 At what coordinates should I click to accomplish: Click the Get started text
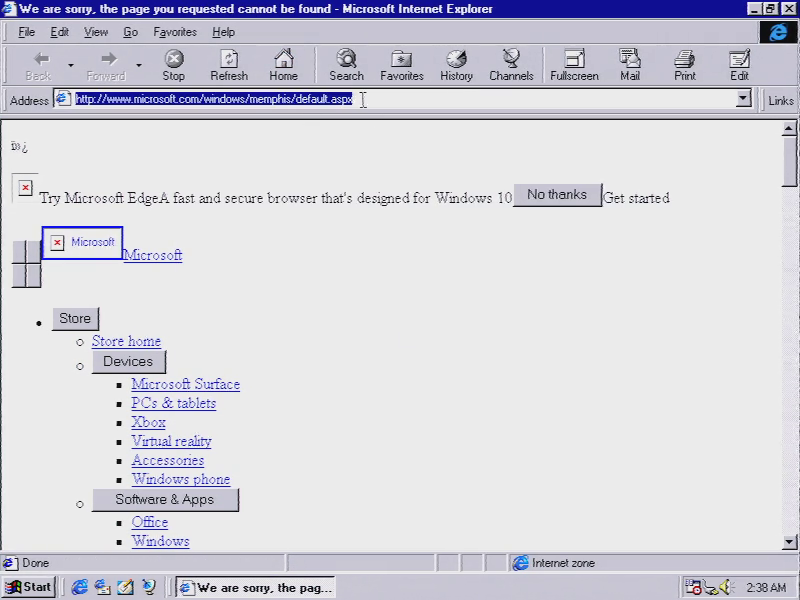636,198
